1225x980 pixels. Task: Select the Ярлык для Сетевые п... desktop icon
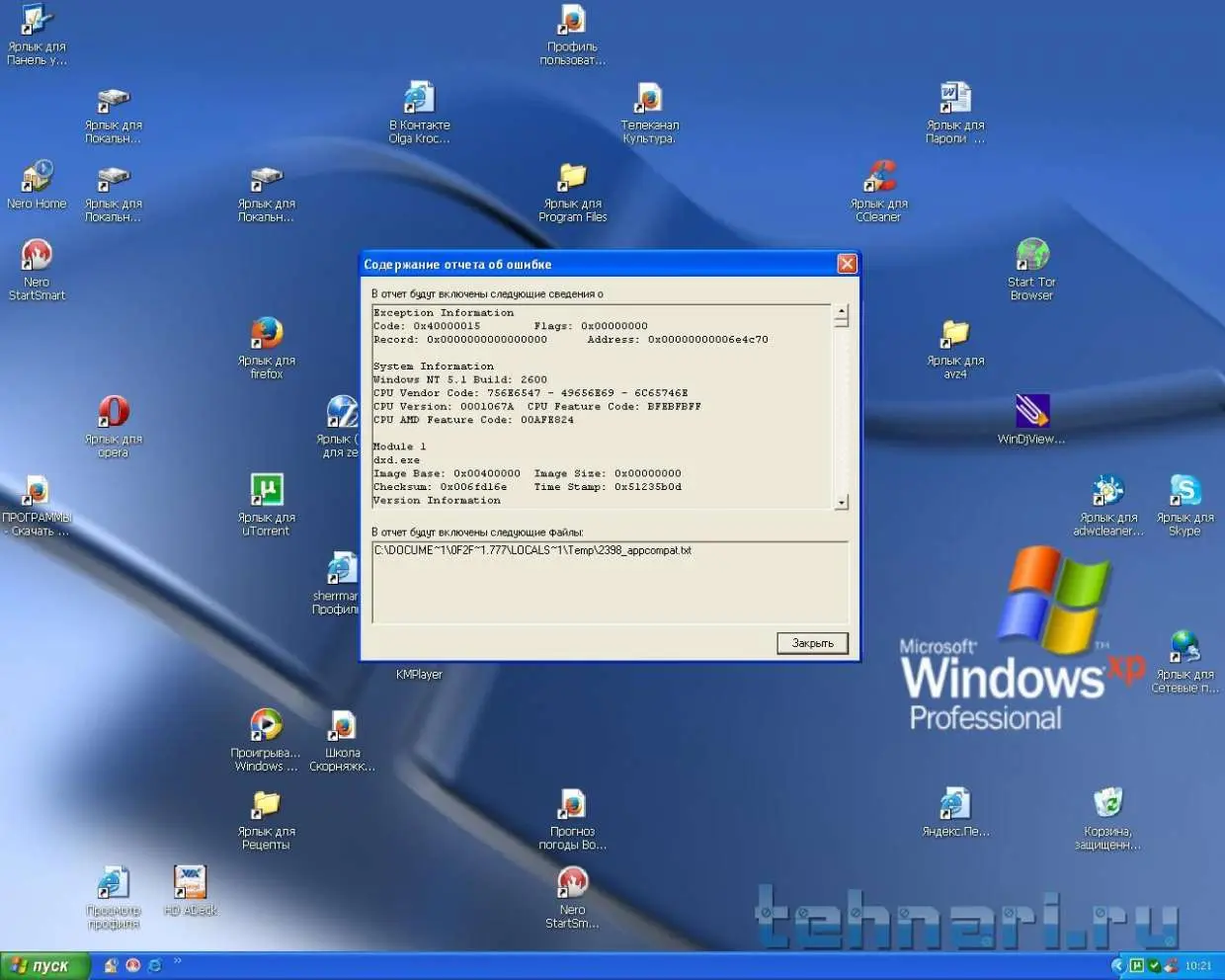click(1184, 661)
